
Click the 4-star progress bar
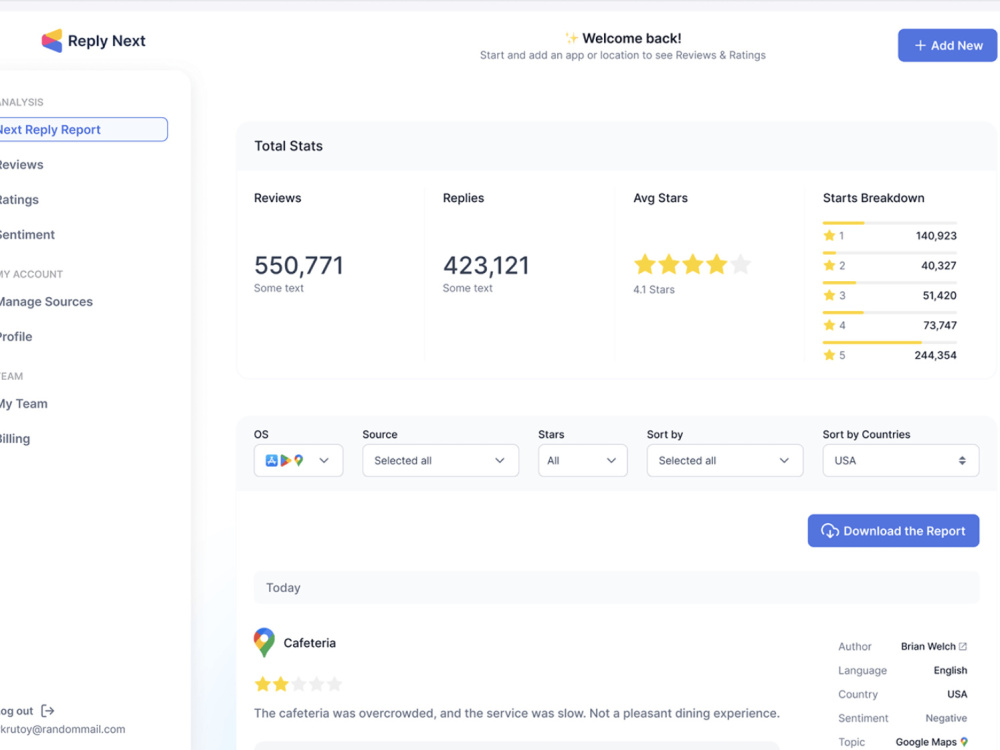pos(889,312)
